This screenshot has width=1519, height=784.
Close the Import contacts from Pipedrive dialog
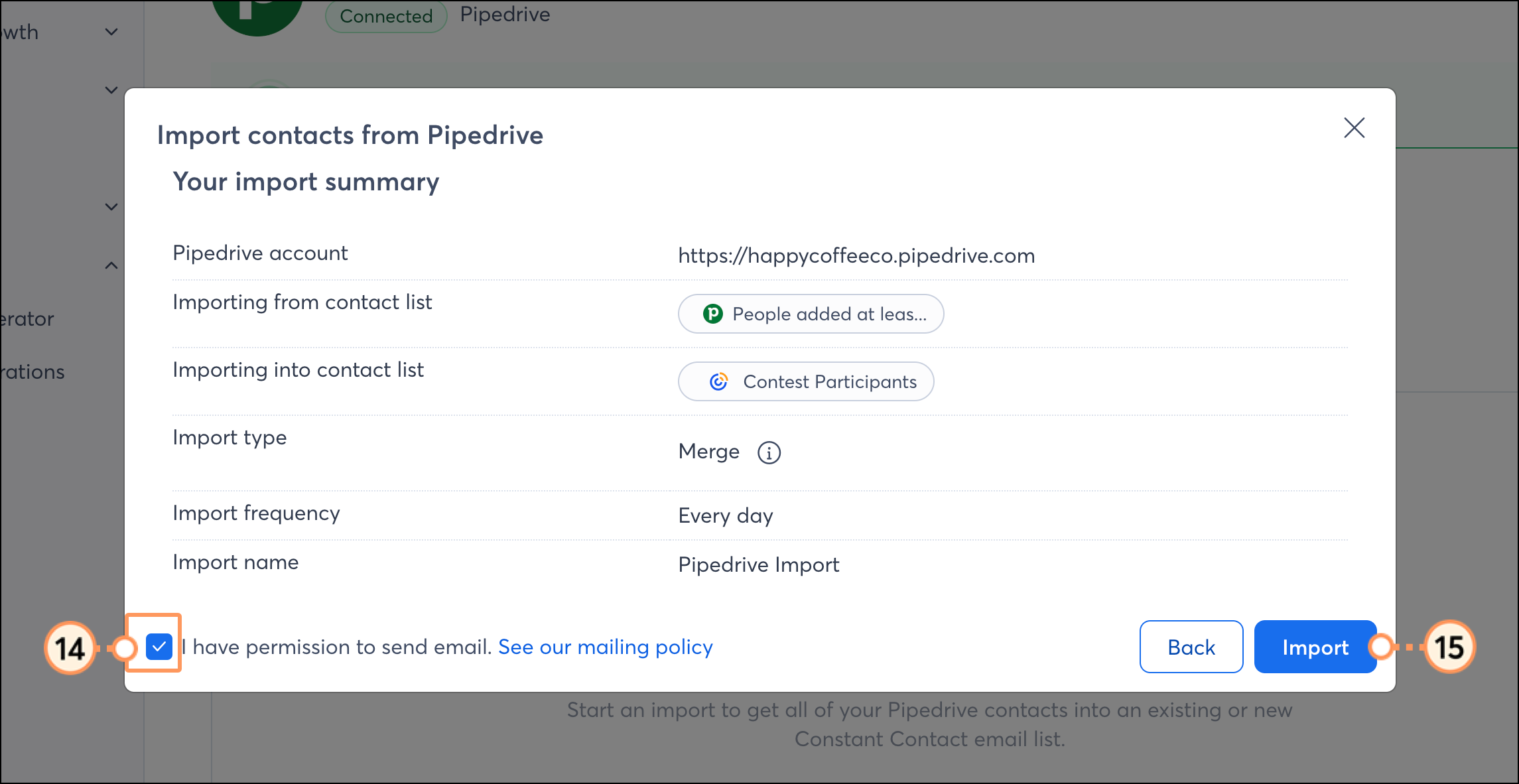(1354, 127)
